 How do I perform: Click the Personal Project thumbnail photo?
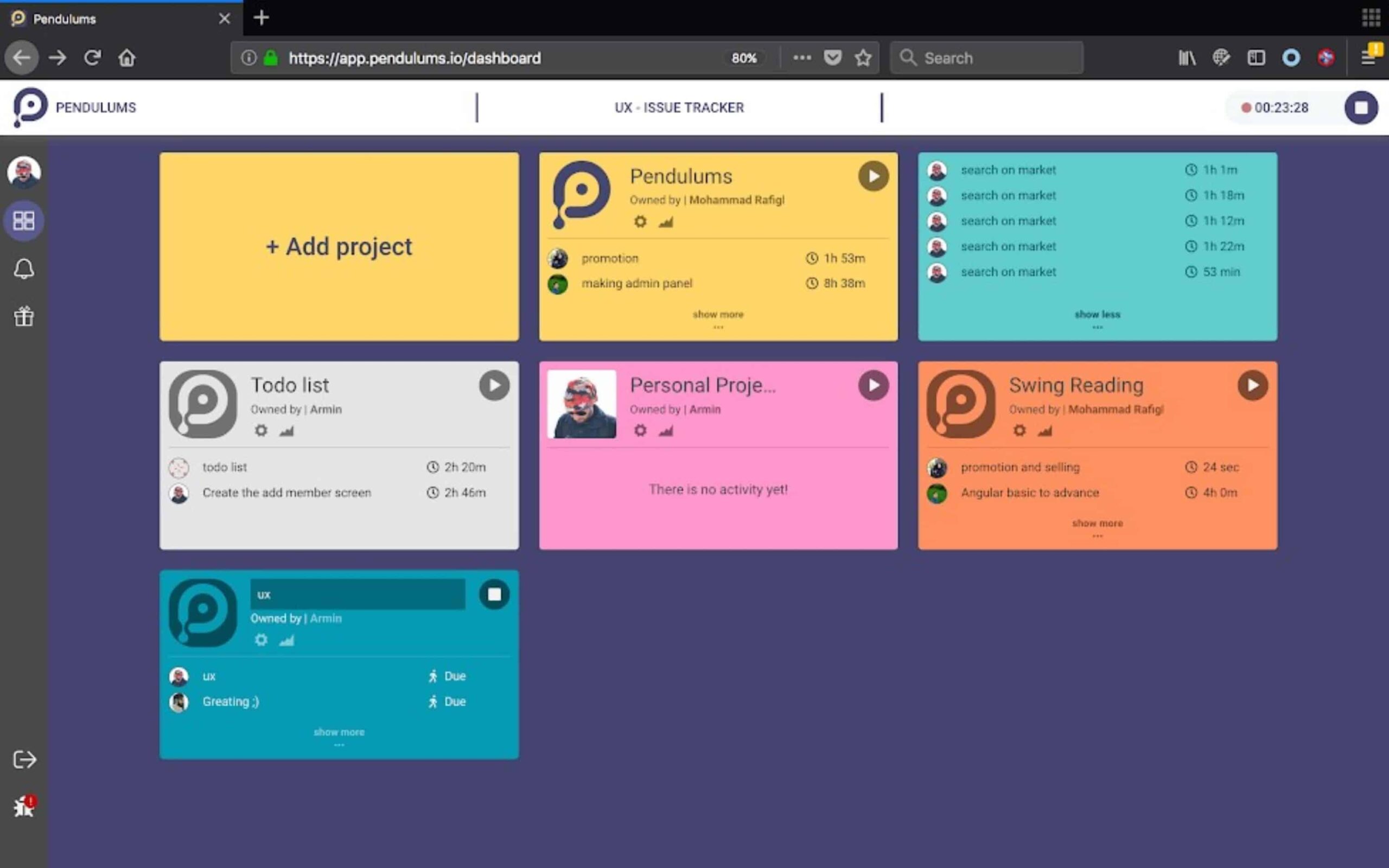582,404
